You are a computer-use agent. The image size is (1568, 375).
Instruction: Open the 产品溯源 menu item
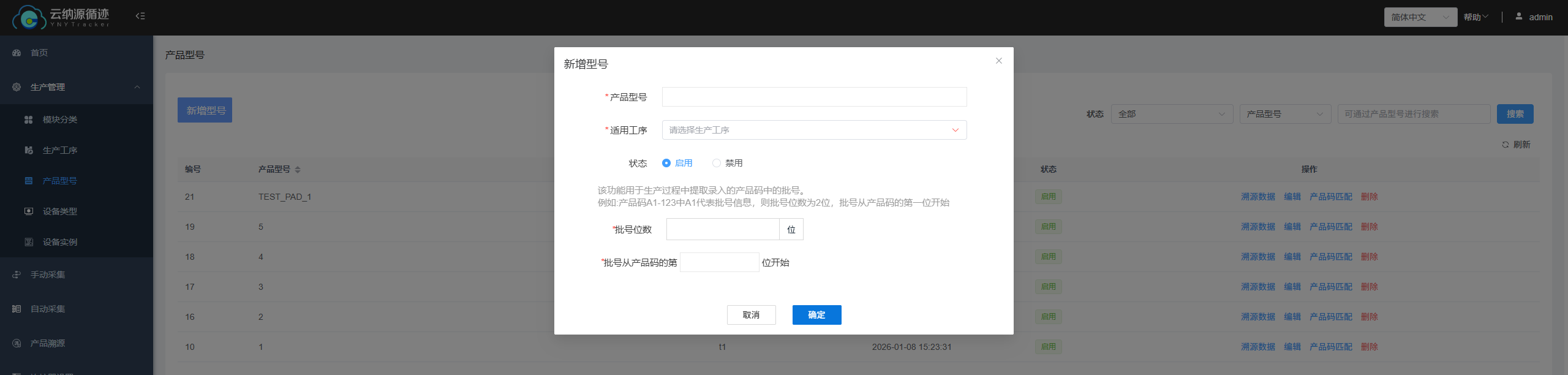48,343
